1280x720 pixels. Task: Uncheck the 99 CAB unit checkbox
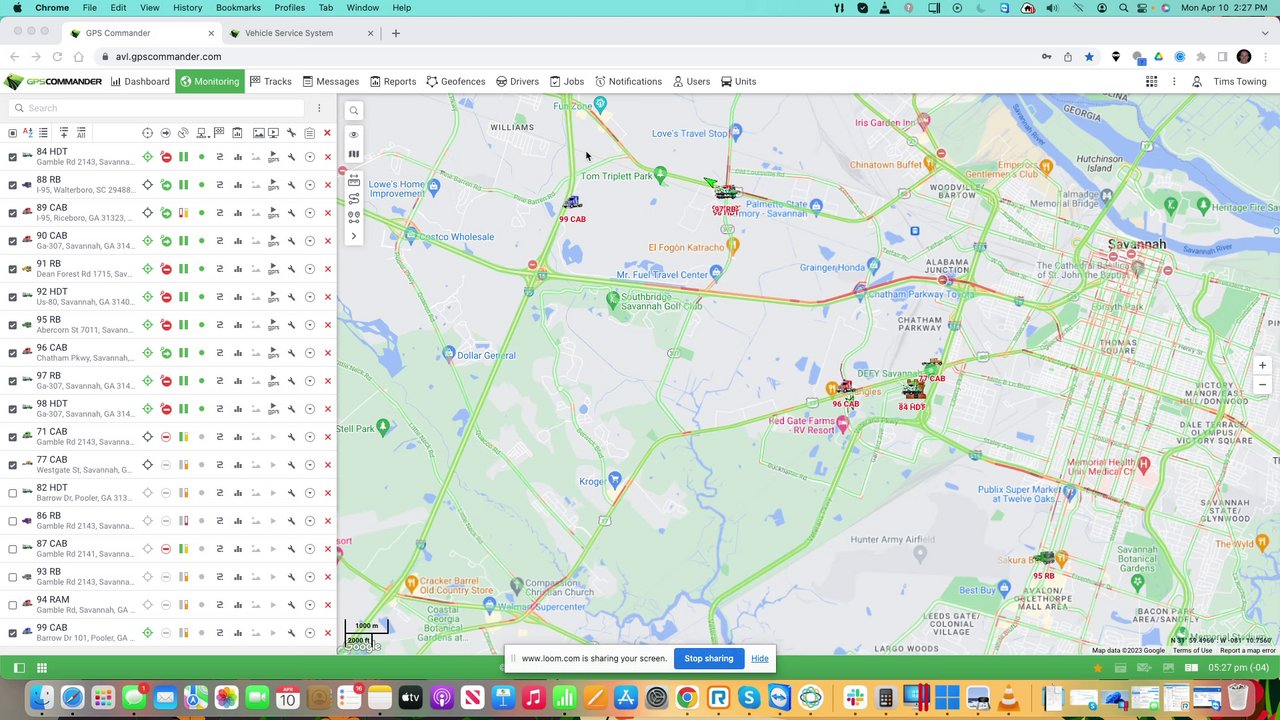12,633
